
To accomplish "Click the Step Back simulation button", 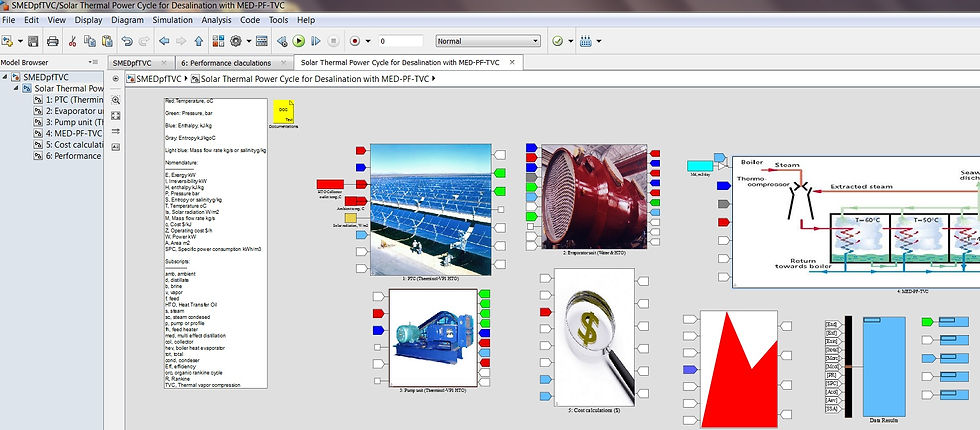I will [282, 41].
